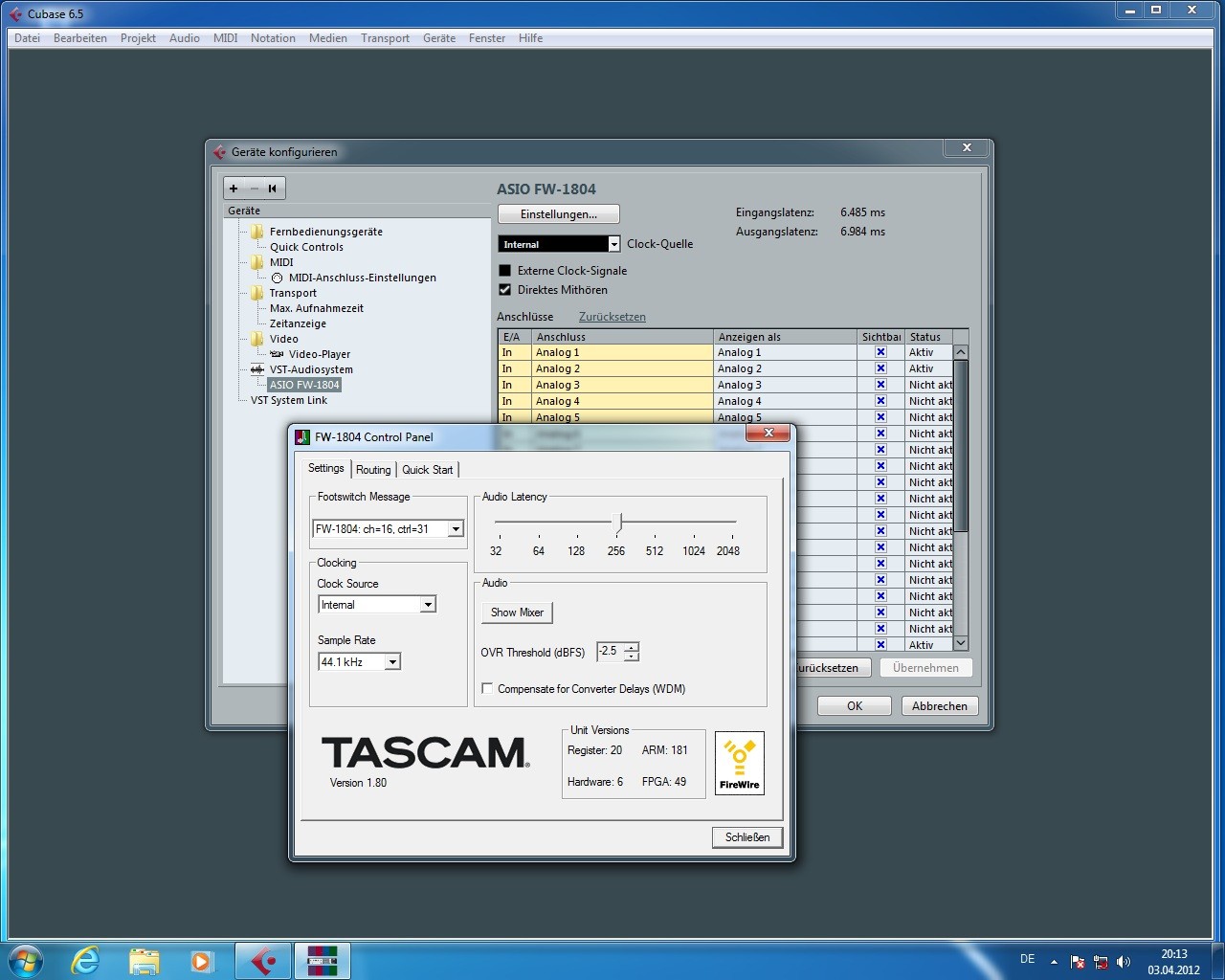Viewport: 1225px width, 980px height.
Task: Decrease OVR Threshold with down spinner
Action: click(632, 657)
